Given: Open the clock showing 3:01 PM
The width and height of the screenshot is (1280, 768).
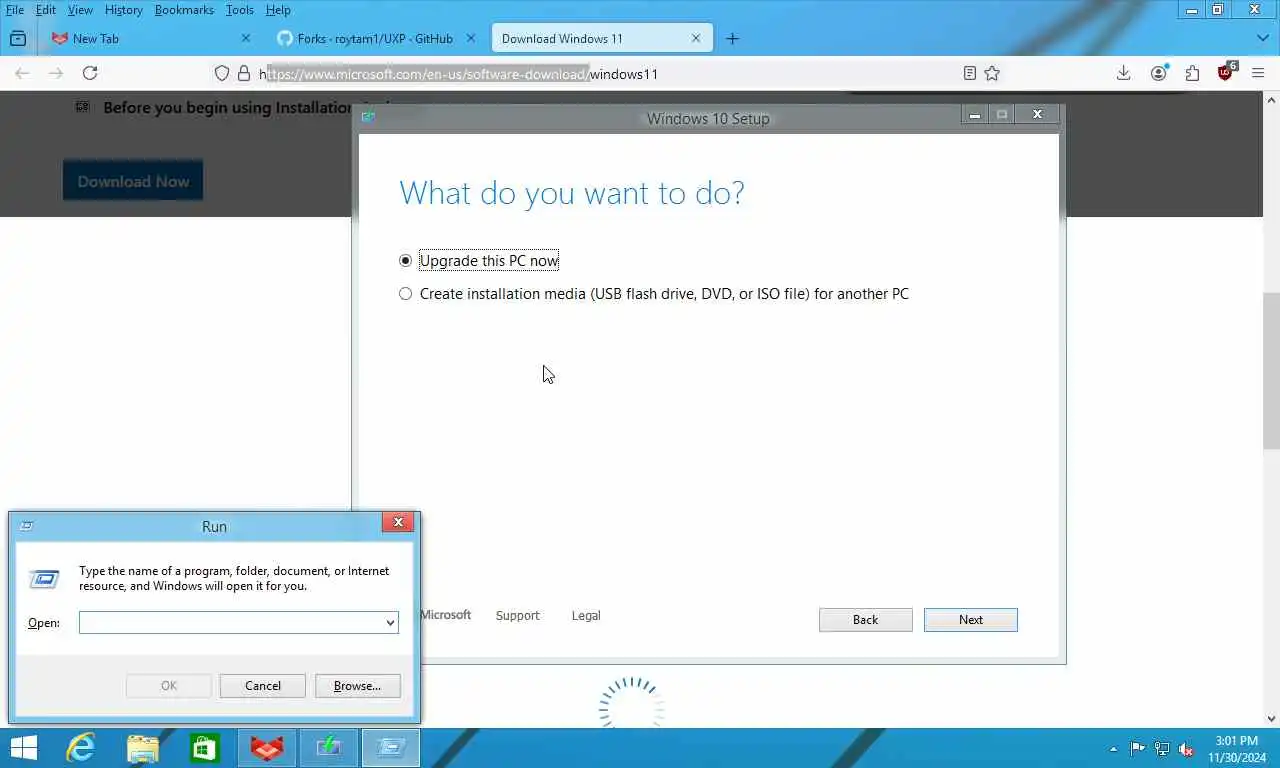Looking at the screenshot, I should [1236, 749].
